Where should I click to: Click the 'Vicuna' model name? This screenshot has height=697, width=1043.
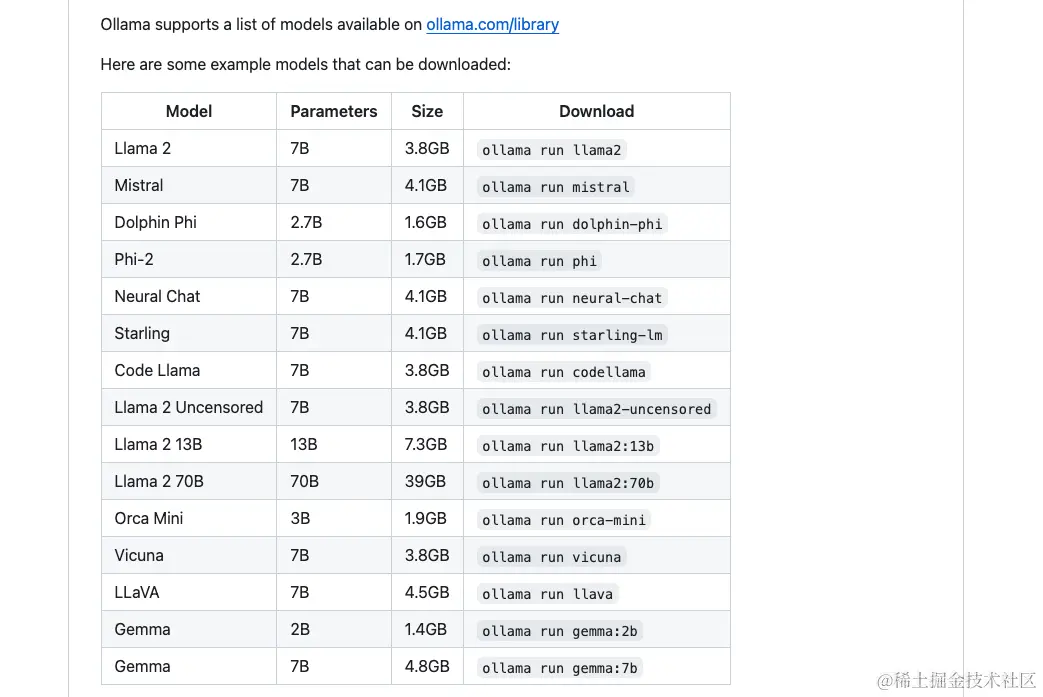tap(139, 555)
